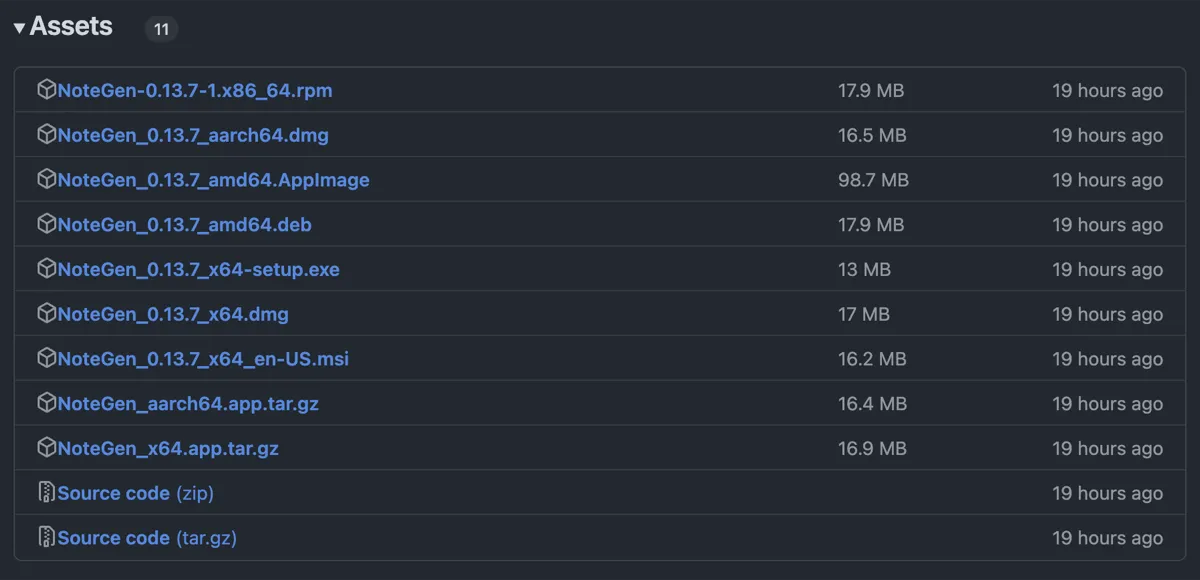Image resolution: width=1200 pixels, height=580 pixels.
Task: Download NoteGen_0.13.7_x64-setup.exe installer
Action: [x=199, y=269]
